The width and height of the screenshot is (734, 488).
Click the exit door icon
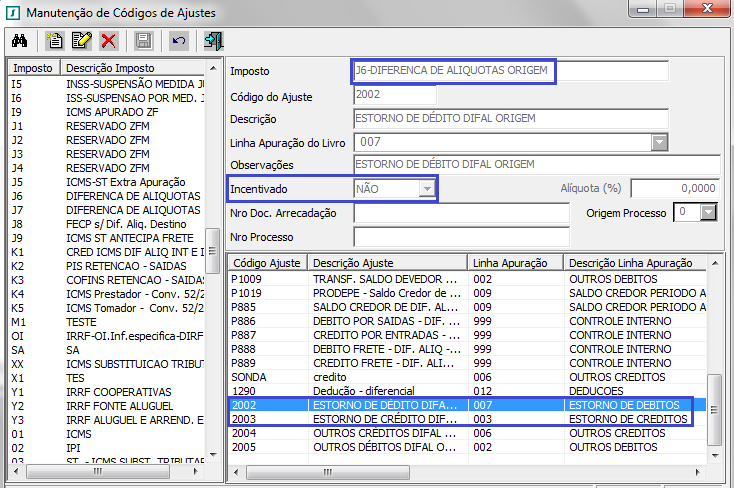click(212, 41)
